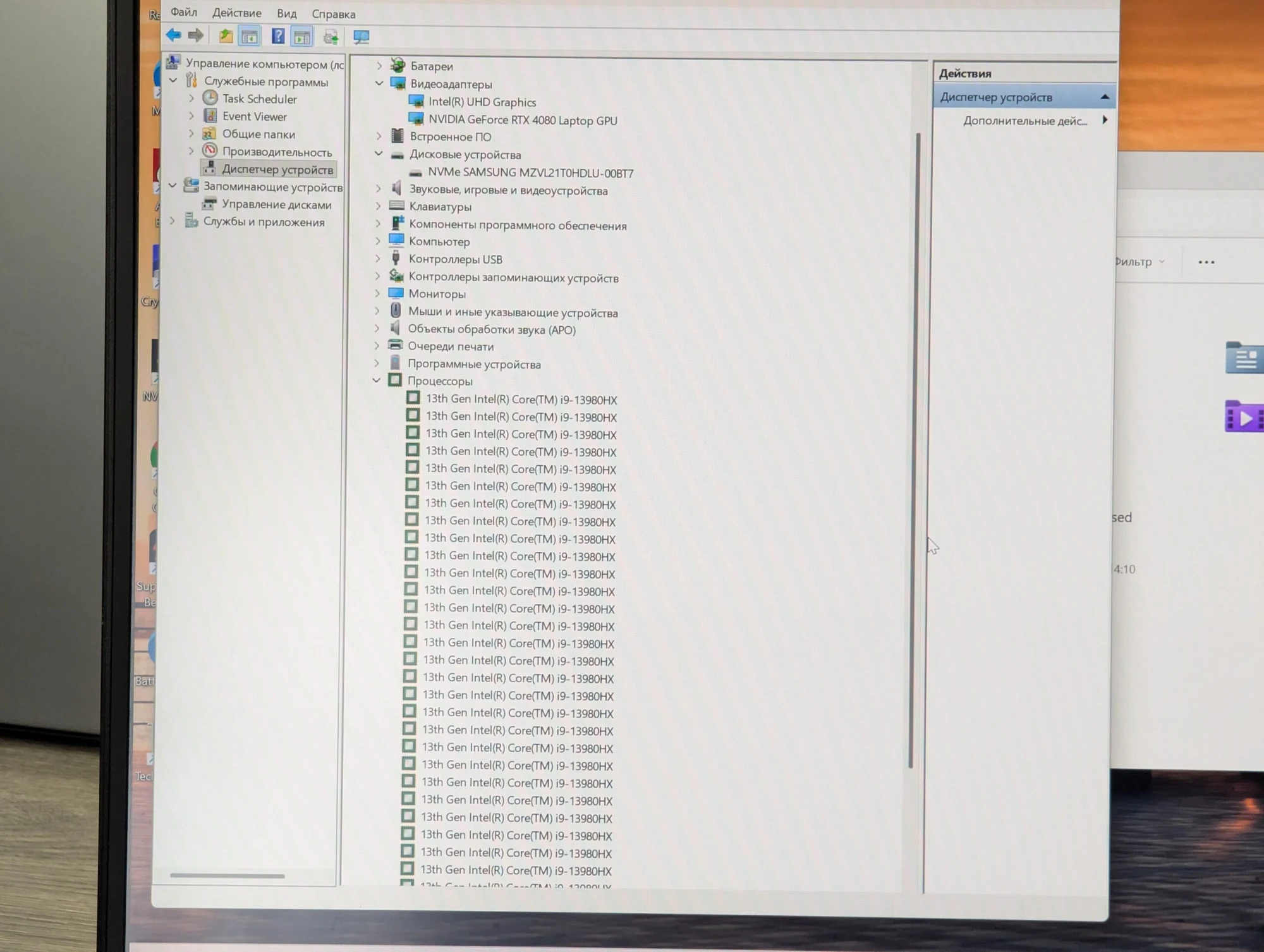Click the Back arrow toolbar icon

(173, 35)
